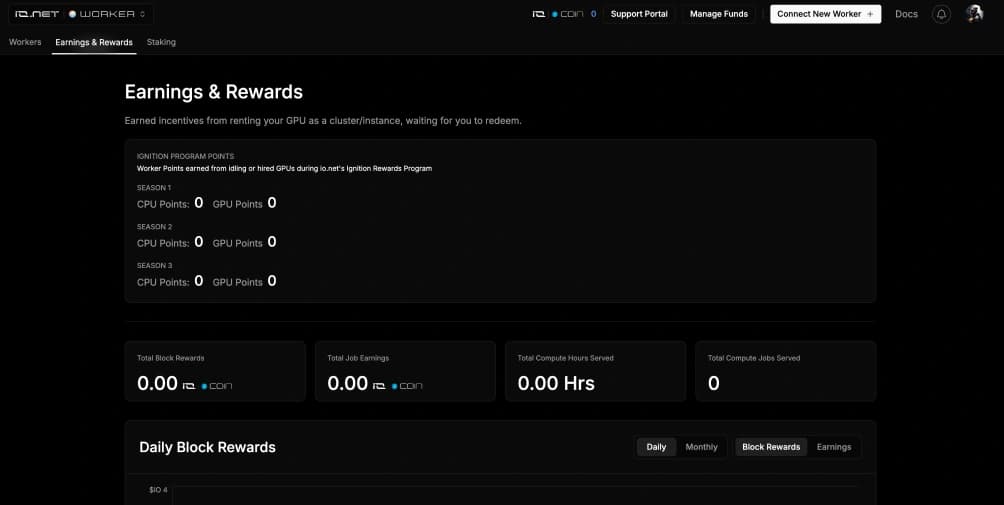
Task: Switch to the Staking tab
Action: click(x=161, y=42)
